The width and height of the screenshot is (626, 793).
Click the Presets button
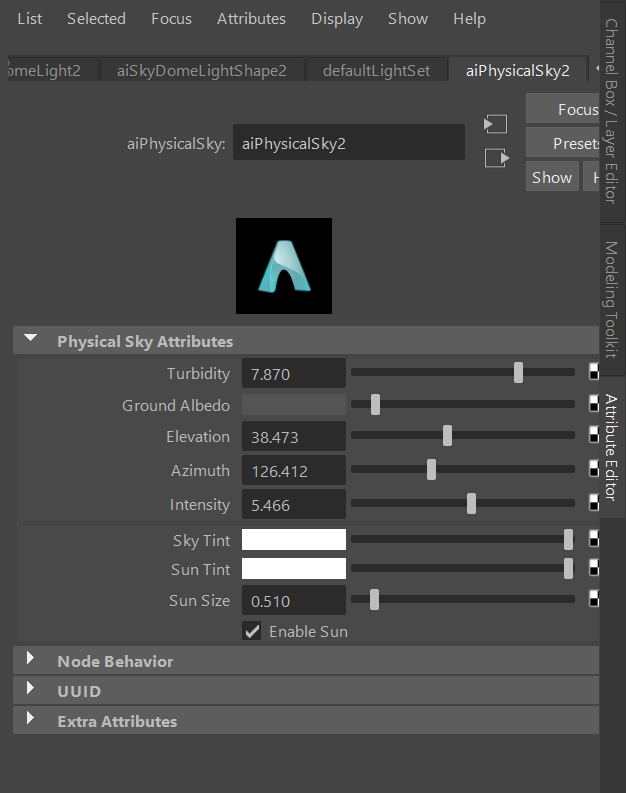tap(563, 143)
